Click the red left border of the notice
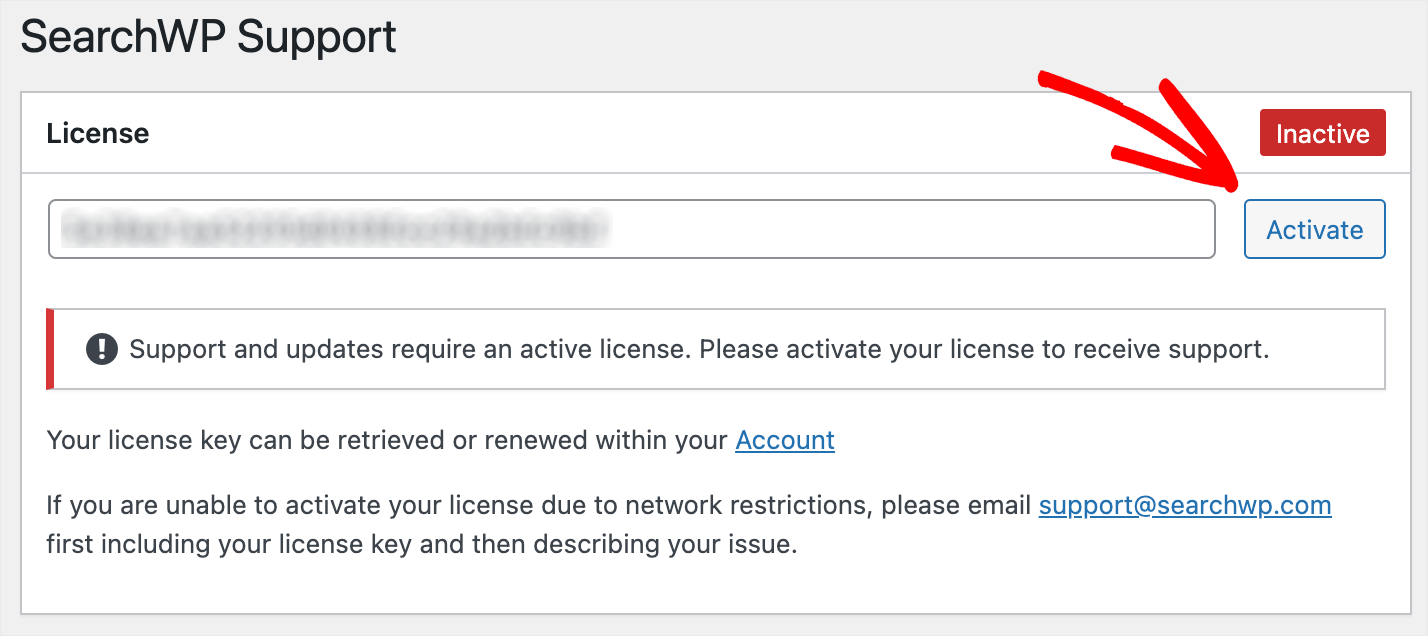This screenshot has width=1428, height=636. click(50, 349)
